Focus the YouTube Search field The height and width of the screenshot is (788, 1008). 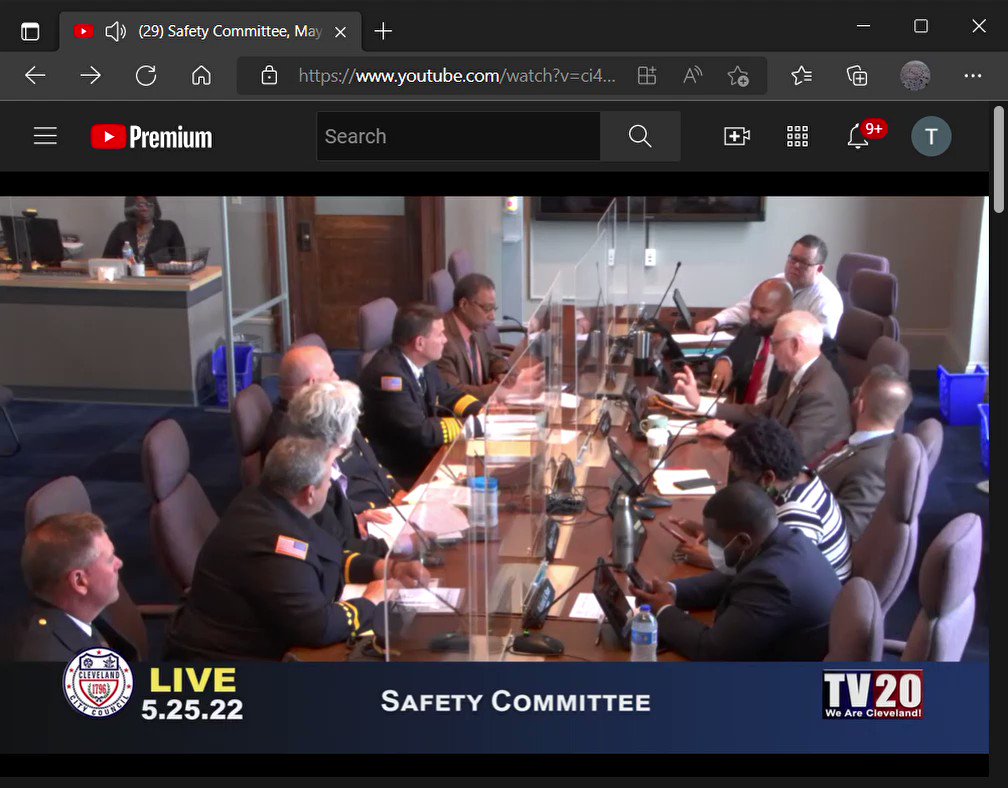coord(458,136)
